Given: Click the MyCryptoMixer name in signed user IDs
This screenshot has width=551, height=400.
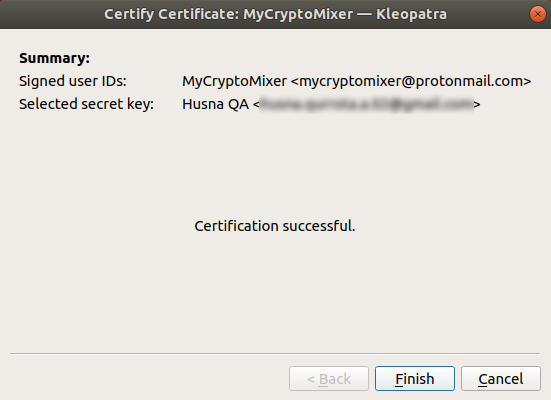Looking at the screenshot, I should (x=234, y=81).
